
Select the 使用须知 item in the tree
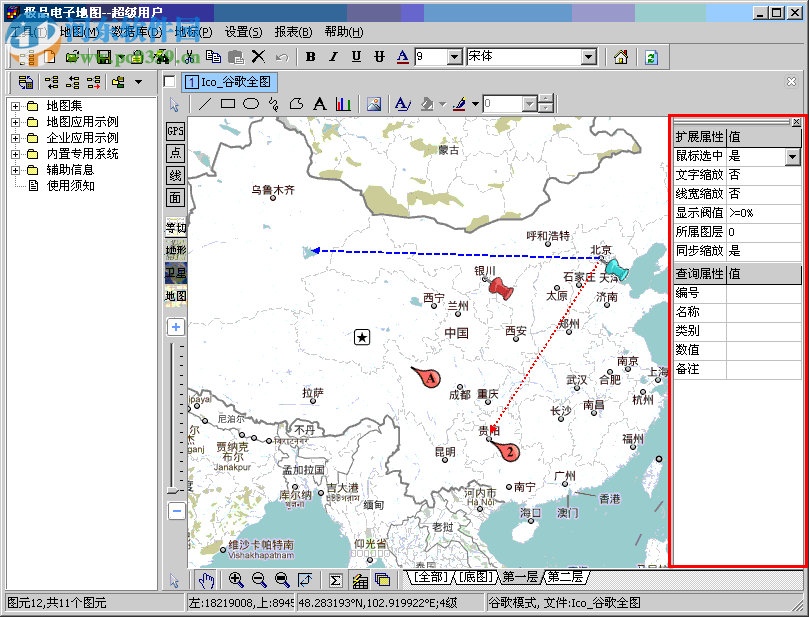pos(70,185)
